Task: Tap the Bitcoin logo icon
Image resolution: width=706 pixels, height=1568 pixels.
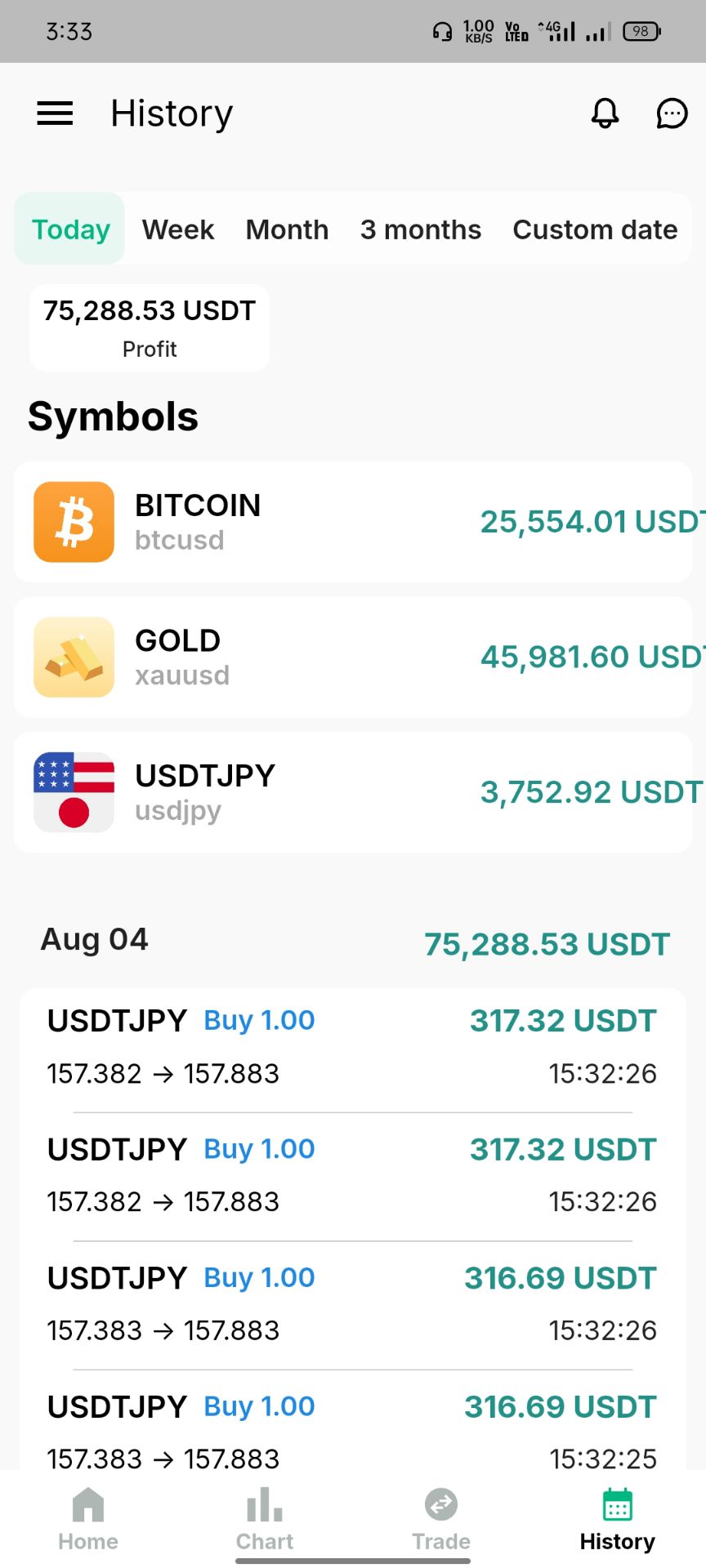Action: tap(74, 522)
